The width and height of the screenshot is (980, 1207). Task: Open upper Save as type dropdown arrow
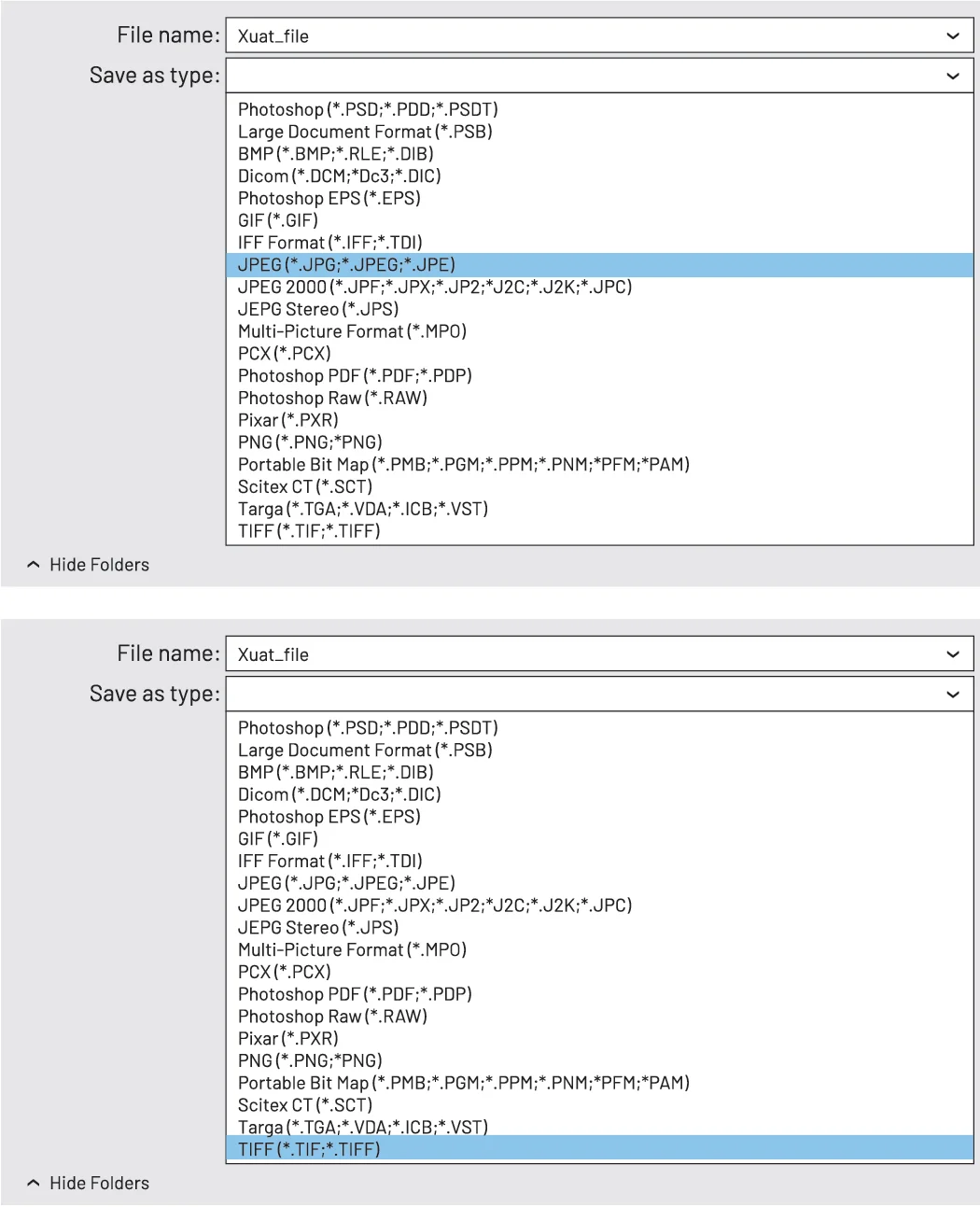coord(953,77)
